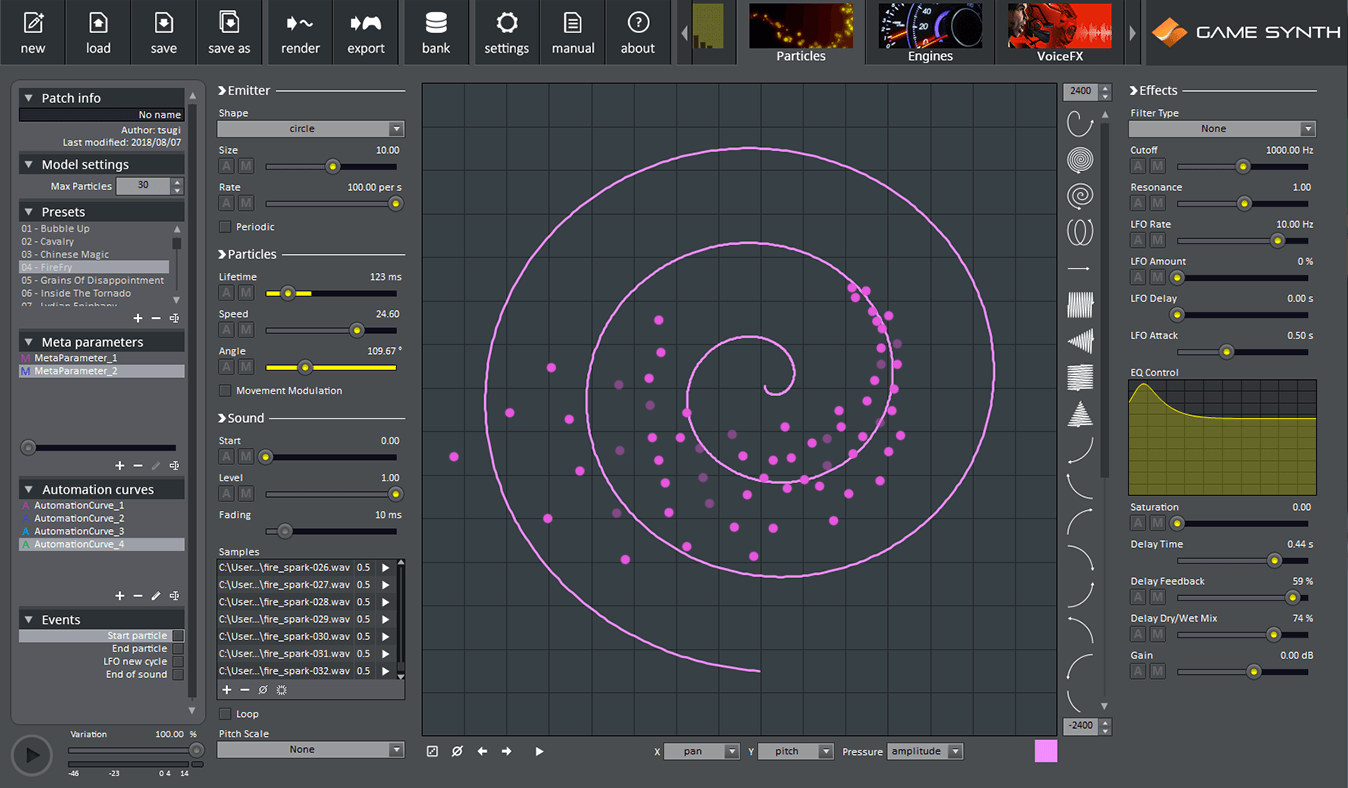Toggle the M meta button for Emitter Size
The height and width of the screenshot is (788, 1348).
[x=246, y=166]
